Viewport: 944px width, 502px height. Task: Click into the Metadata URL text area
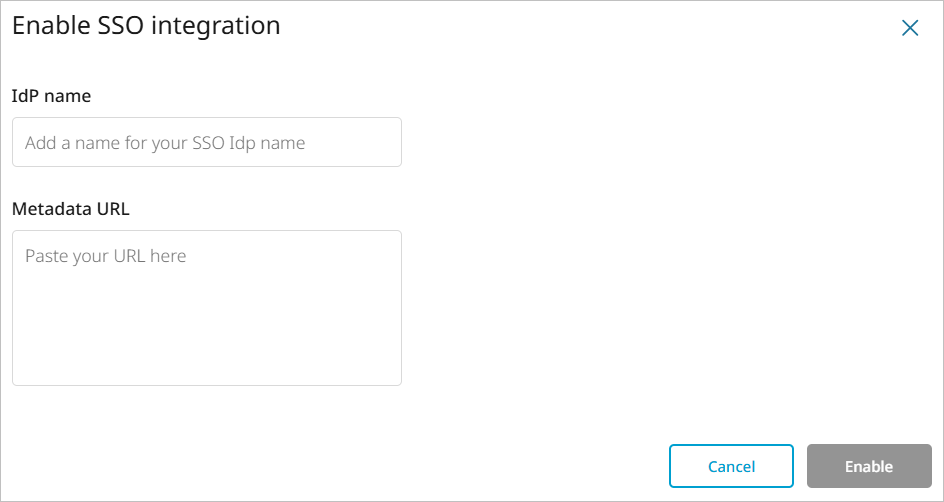coord(206,308)
